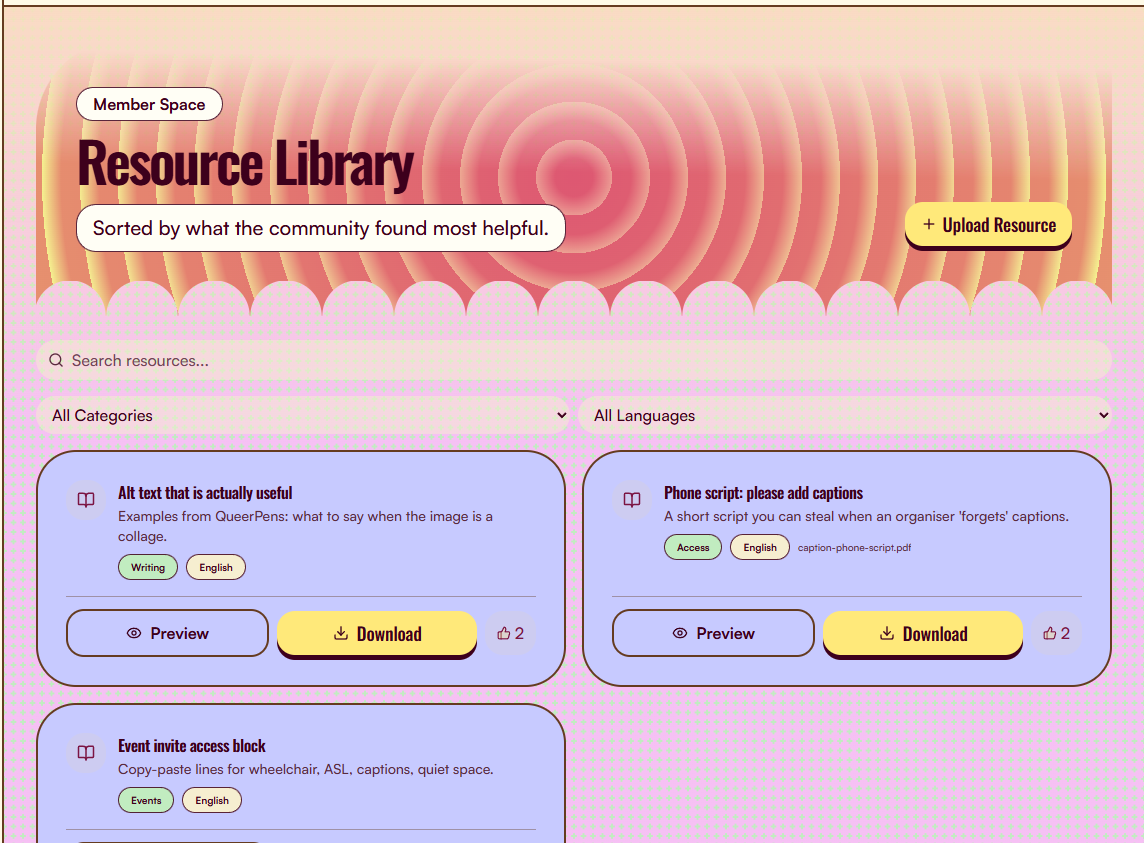Select the English tag on Event invite card
Image resolution: width=1147 pixels, height=843 pixels.
[x=212, y=801]
